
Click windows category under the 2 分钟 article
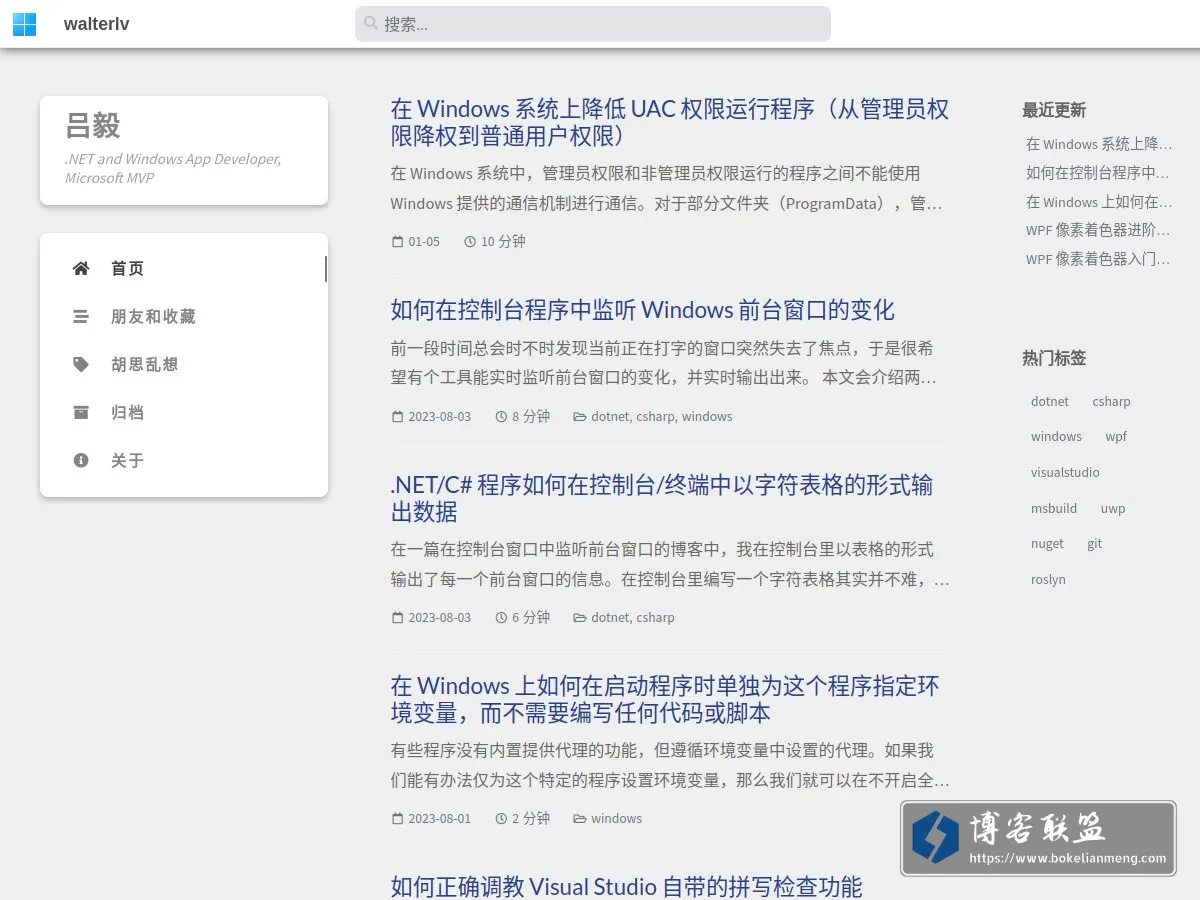pyautogui.click(x=616, y=818)
